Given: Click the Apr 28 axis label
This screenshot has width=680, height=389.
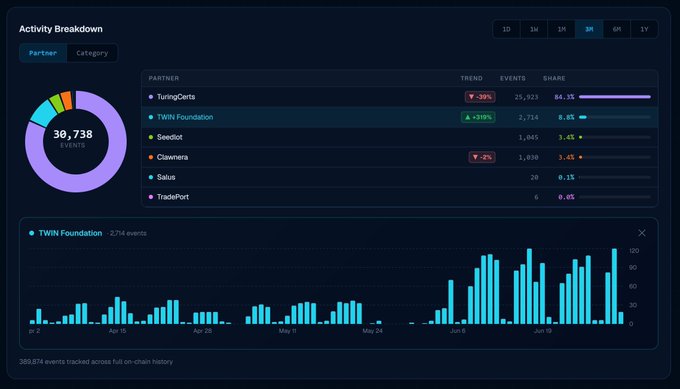Looking at the screenshot, I should point(202,331).
